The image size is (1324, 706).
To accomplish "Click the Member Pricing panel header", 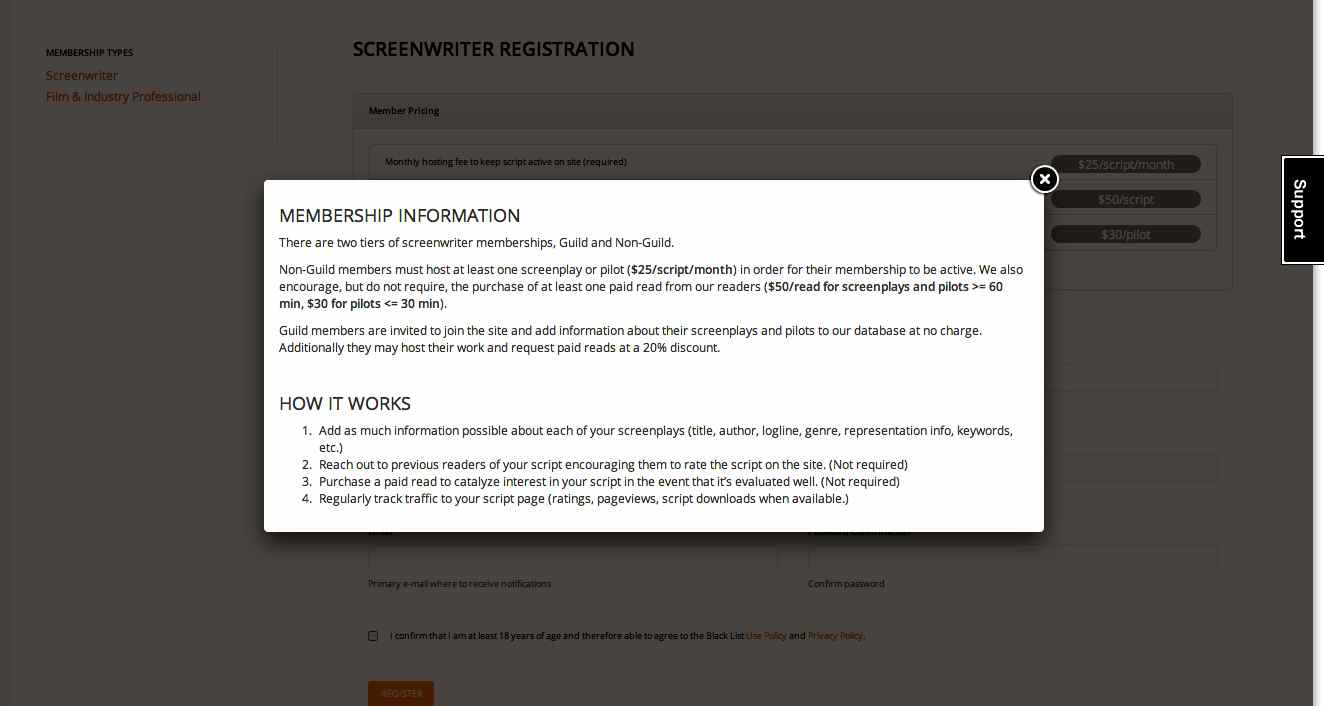I will [792, 111].
